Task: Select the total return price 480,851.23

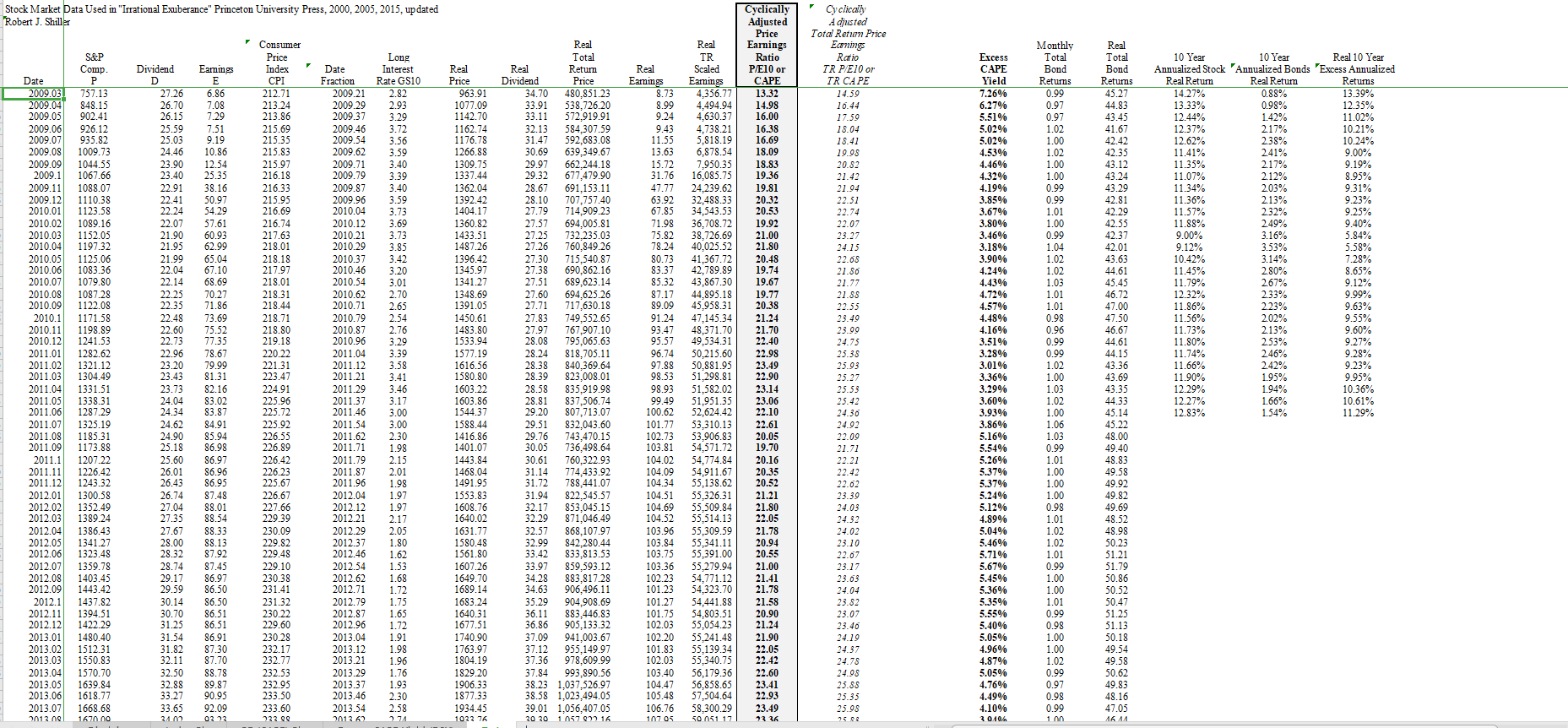Action: coord(587,94)
